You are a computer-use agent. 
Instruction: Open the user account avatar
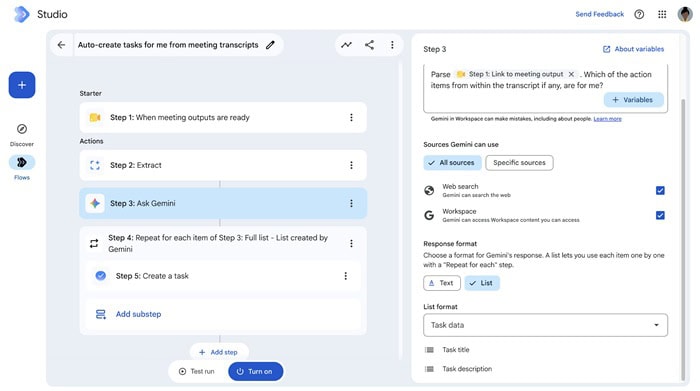click(x=685, y=14)
